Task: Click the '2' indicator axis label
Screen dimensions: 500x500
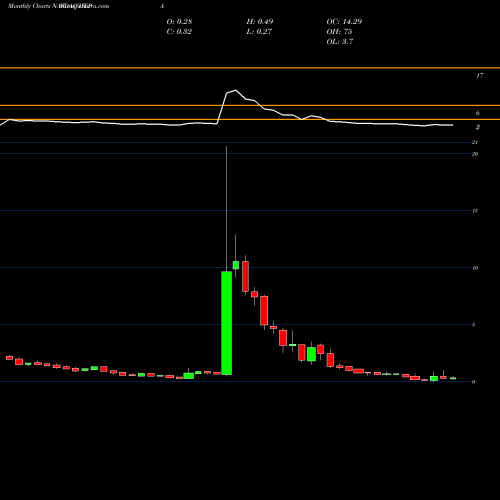Action: point(478,127)
